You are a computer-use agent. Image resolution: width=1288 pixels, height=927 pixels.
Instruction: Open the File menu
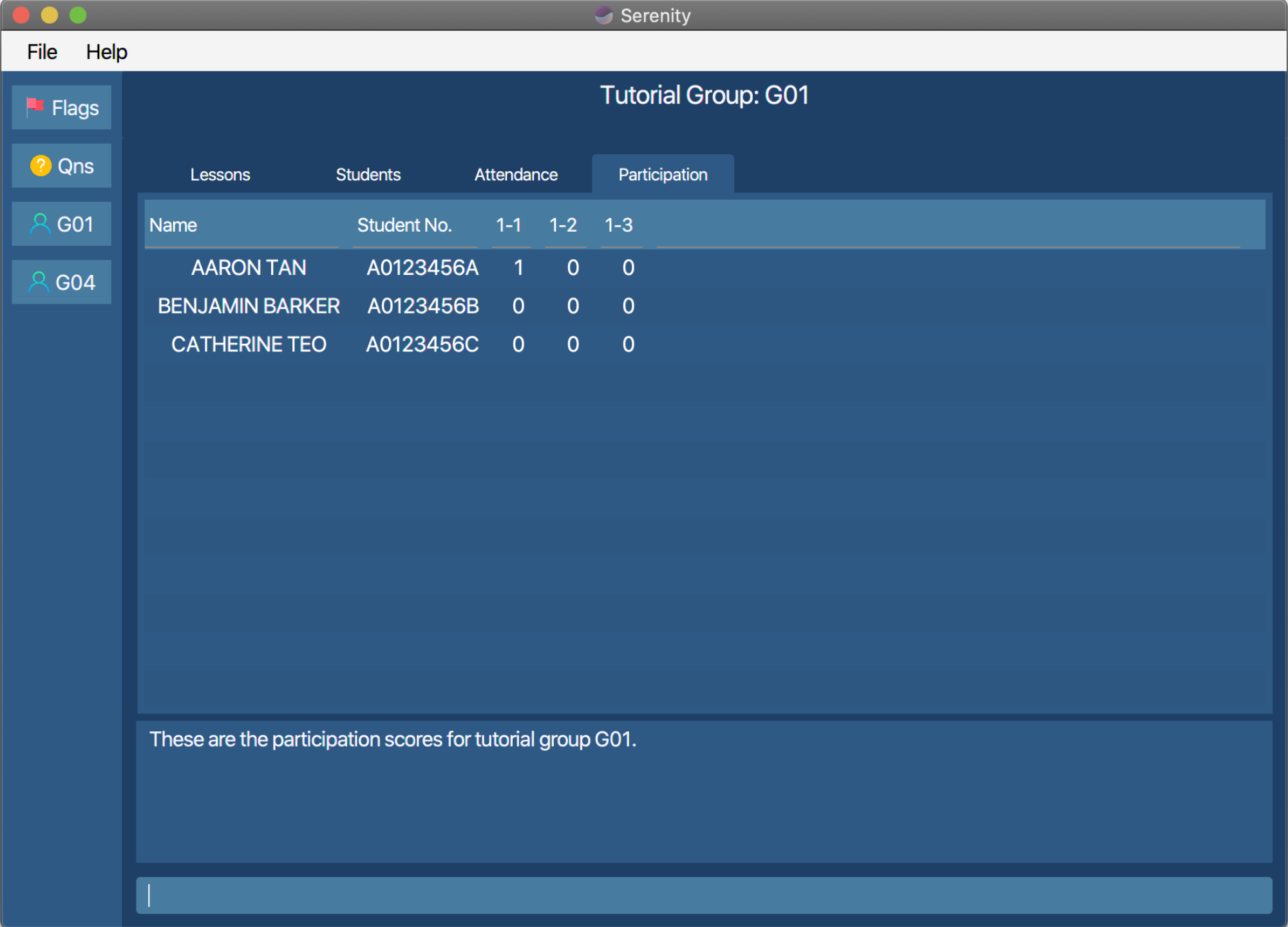[42, 51]
